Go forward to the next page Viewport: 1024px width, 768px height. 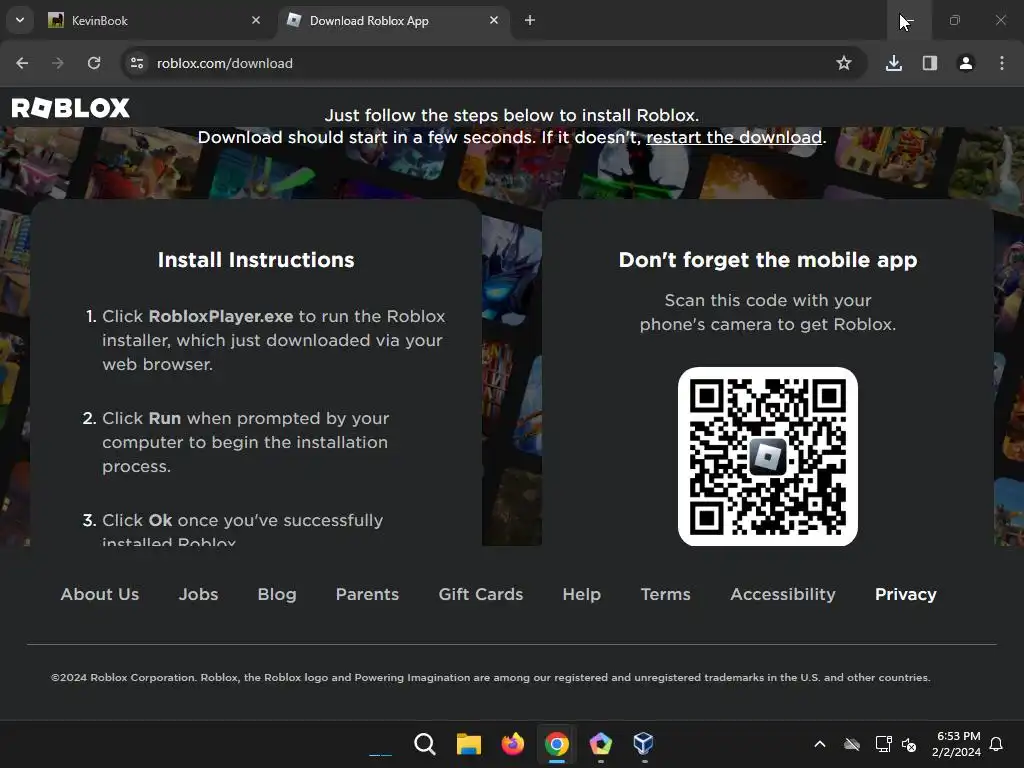tap(57, 63)
